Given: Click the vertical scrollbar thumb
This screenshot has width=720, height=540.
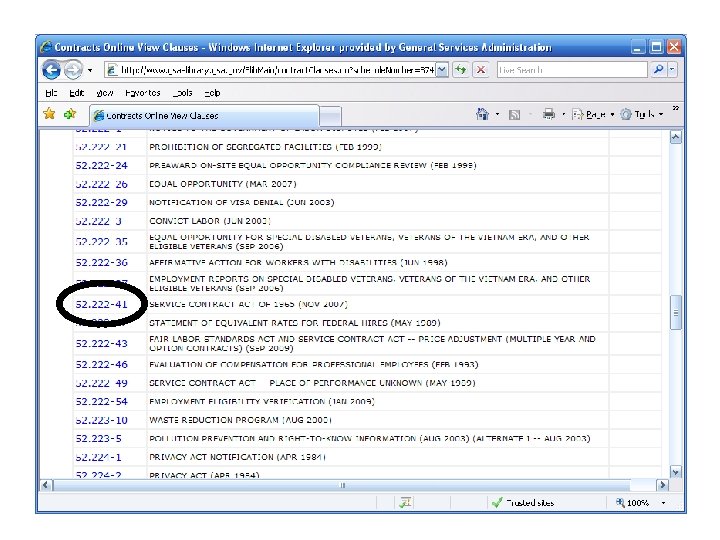Looking at the screenshot, I should pyautogui.click(x=675, y=313).
